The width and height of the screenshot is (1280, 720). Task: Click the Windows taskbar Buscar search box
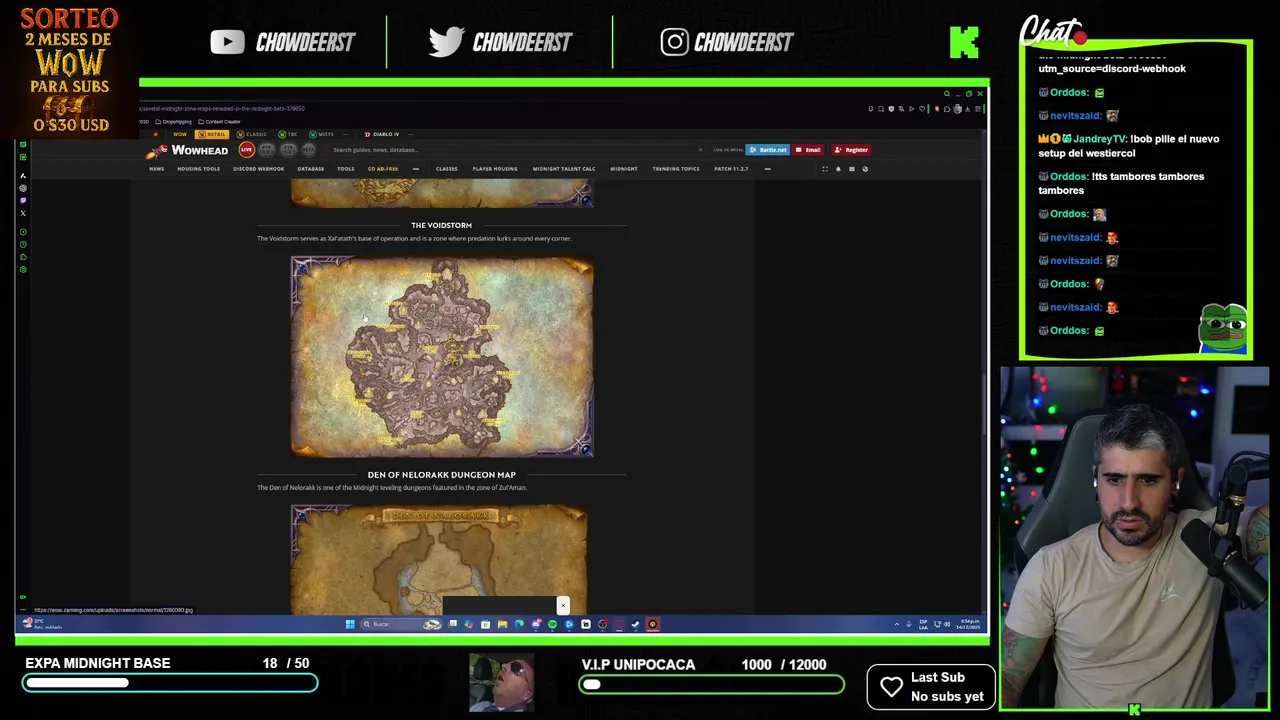point(400,624)
